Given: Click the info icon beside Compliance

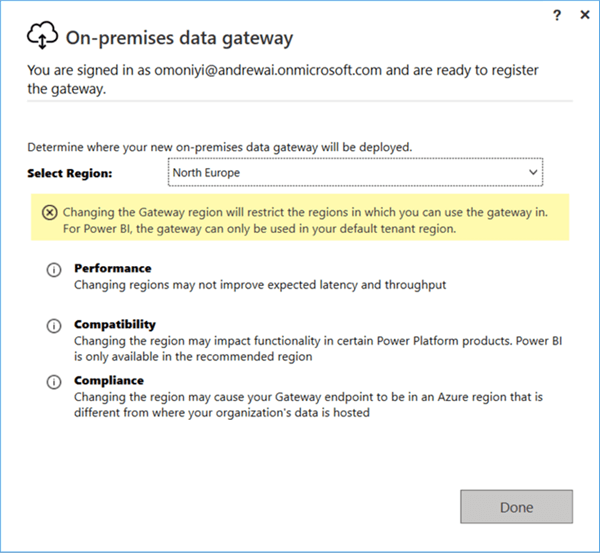Looking at the screenshot, I should 54,382.
